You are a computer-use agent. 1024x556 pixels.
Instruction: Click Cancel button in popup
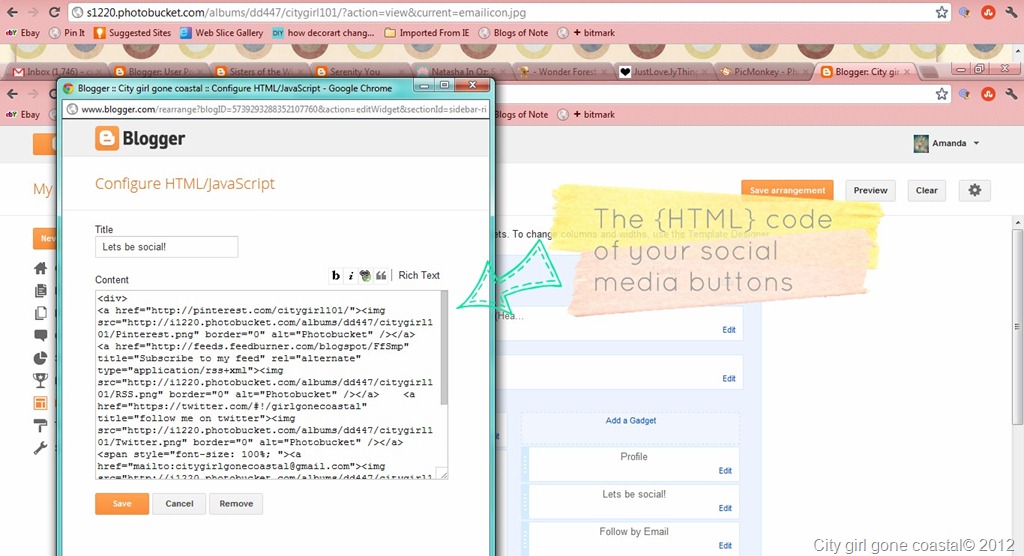(x=179, y=504)
